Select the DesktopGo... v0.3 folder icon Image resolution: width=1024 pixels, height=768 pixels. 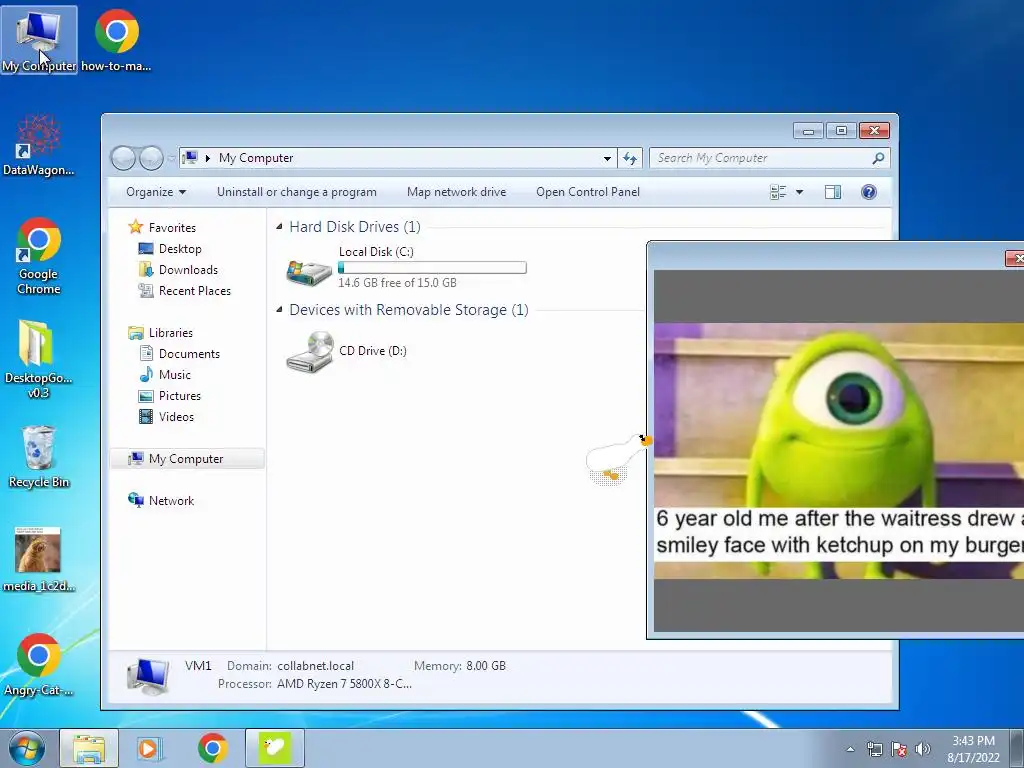click(39, 359)
